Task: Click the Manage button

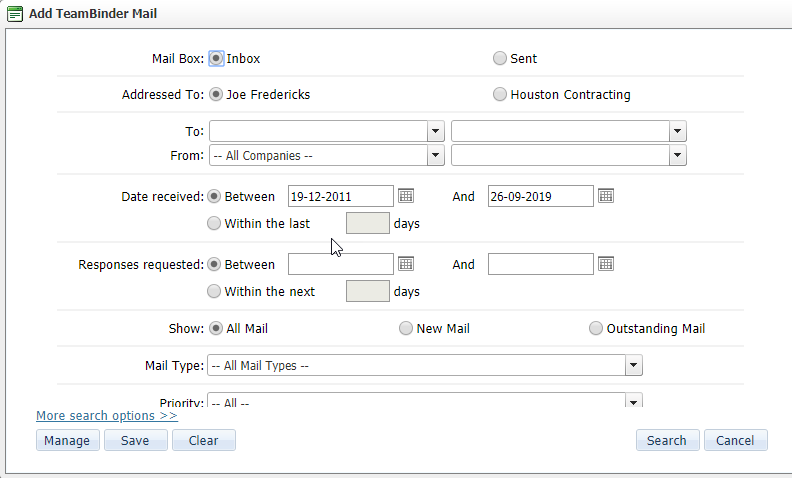Action: coord(68,440)
